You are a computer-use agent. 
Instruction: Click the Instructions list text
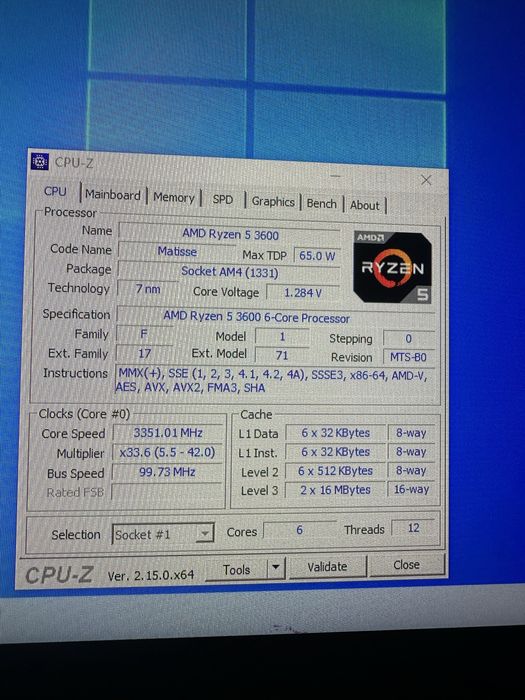point(273,381)
